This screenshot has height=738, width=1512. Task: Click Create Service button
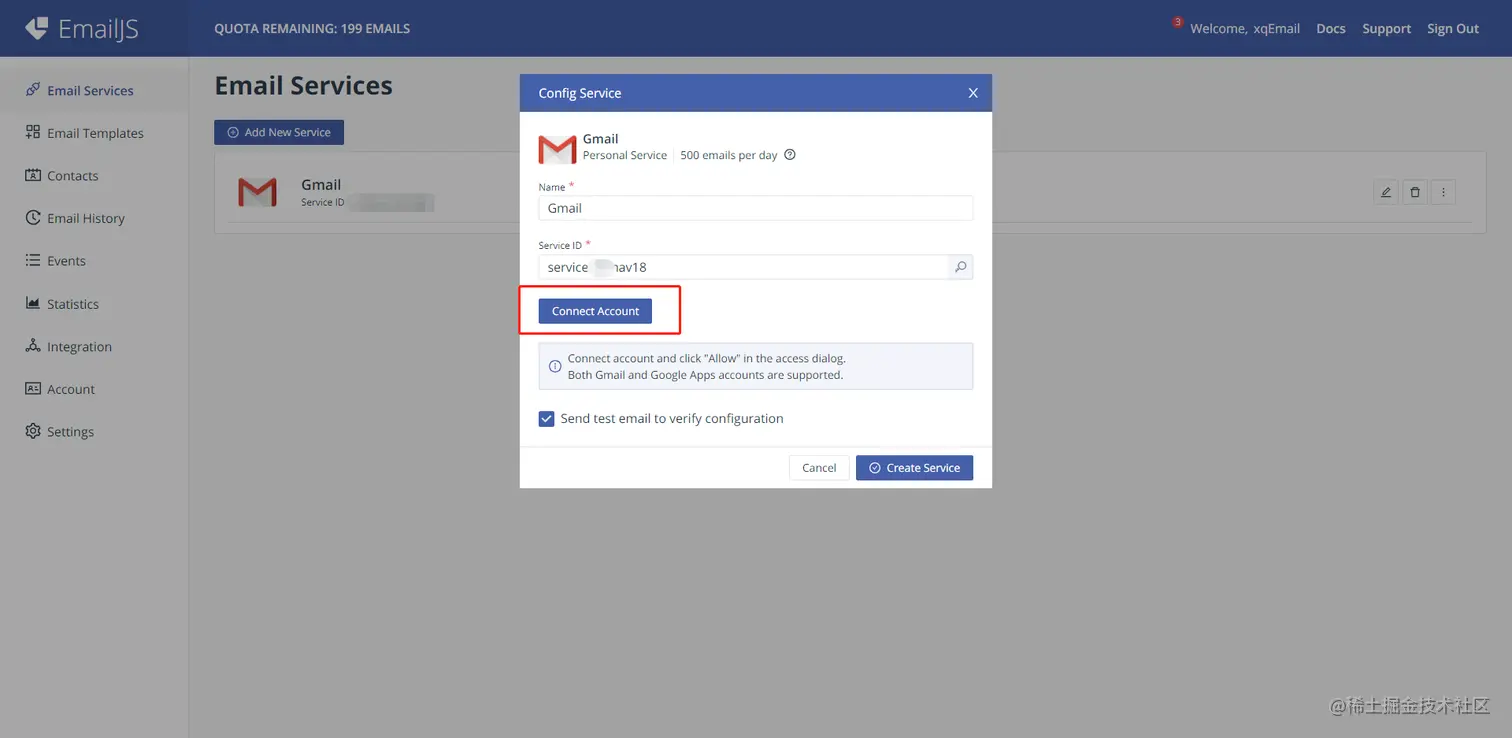coord(914,468)
